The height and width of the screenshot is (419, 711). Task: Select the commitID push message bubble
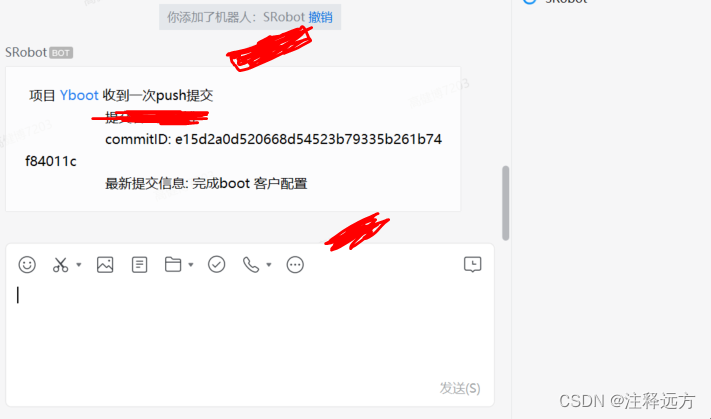tap(233, 139)
